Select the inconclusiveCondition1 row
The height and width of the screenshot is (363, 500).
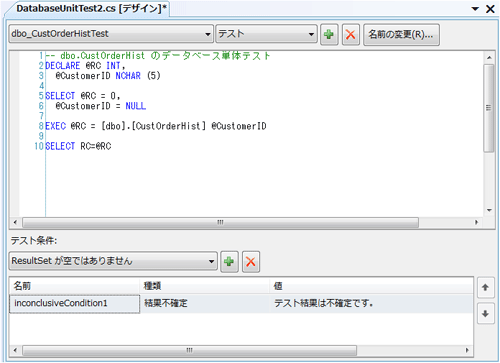coord(241,303)
